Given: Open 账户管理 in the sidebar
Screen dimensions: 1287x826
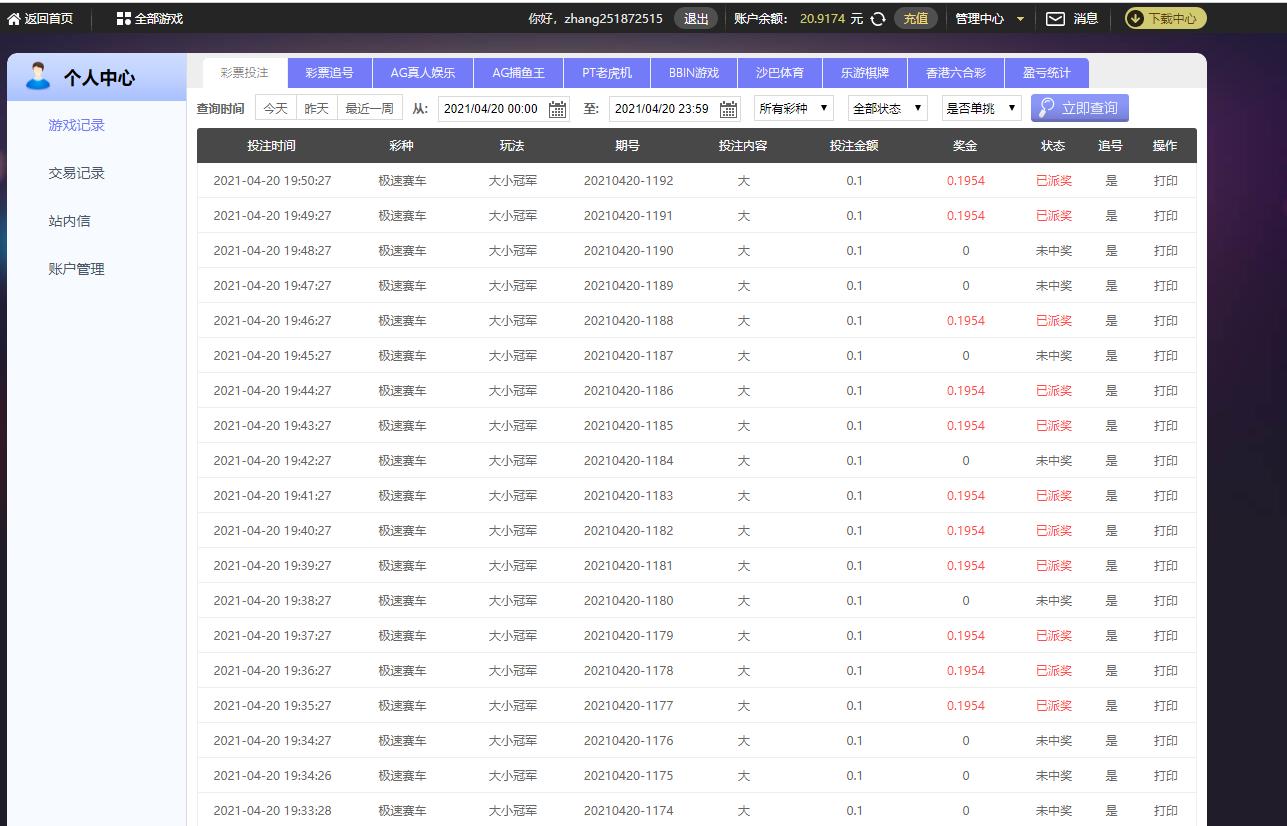Looking at the screenshot, I should pos(77,269).
